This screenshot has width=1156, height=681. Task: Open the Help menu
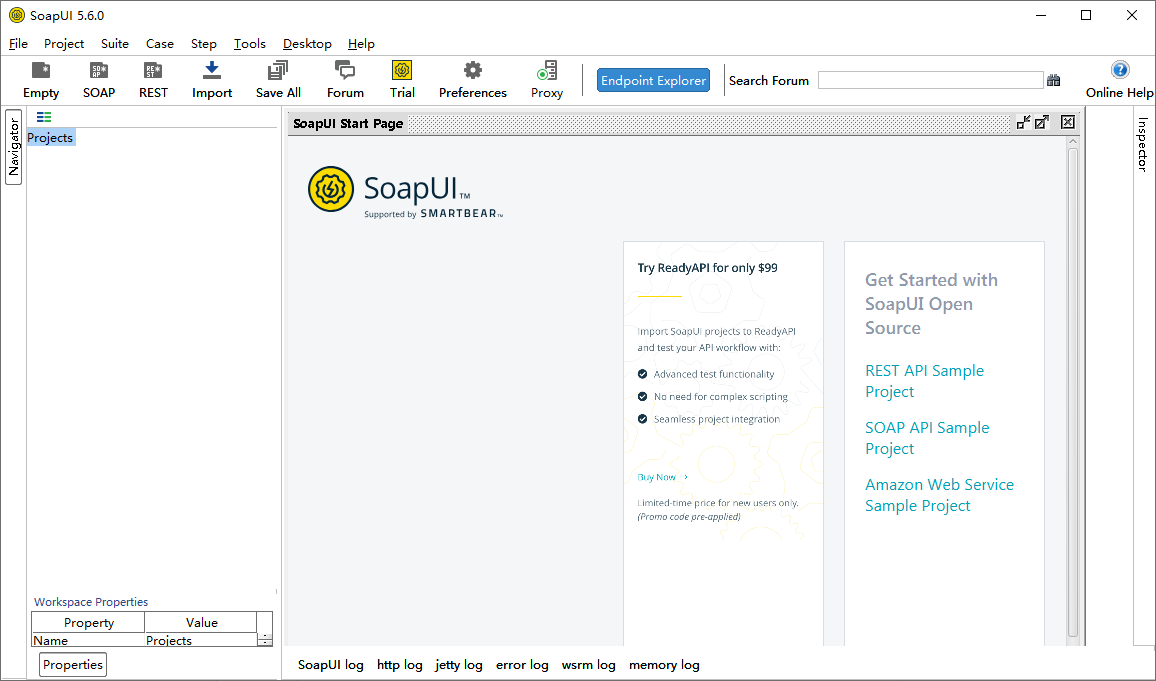click(x=361, y=43)
